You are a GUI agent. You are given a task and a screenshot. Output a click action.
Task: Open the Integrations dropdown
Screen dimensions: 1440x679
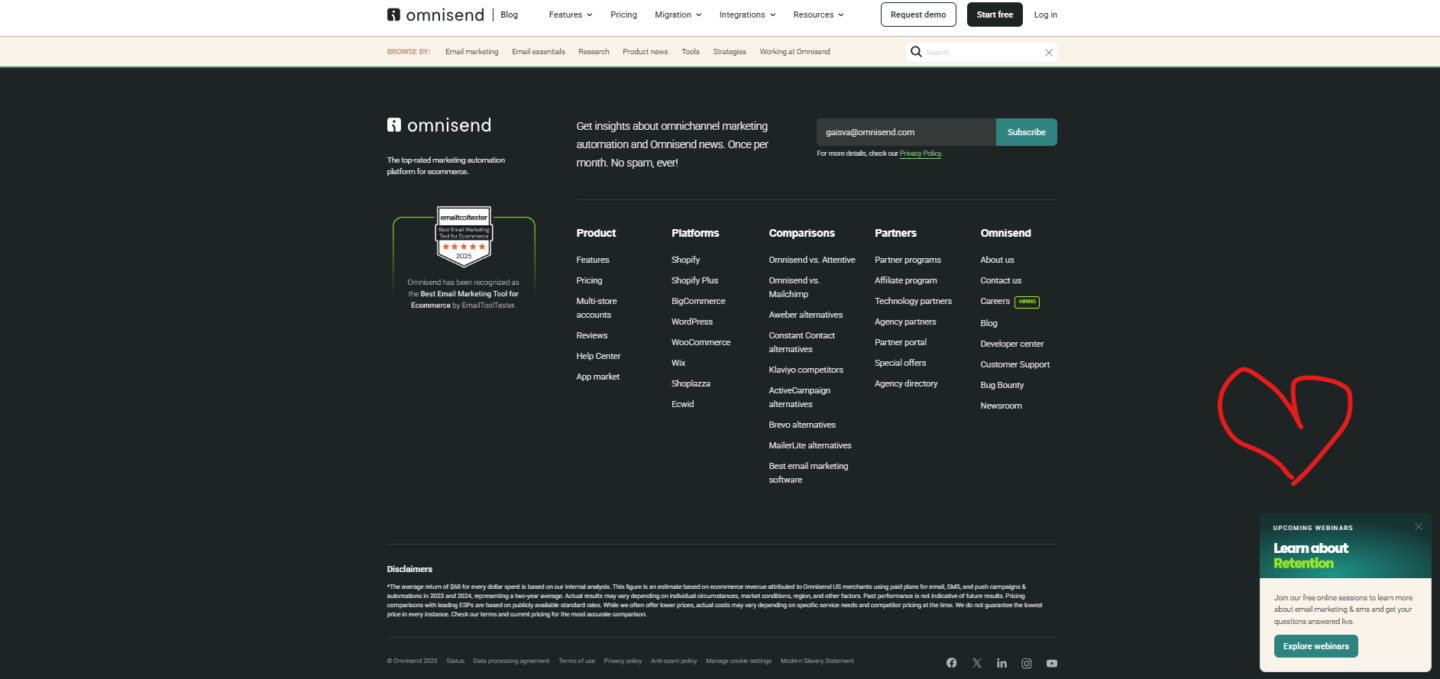coord(747,15)
